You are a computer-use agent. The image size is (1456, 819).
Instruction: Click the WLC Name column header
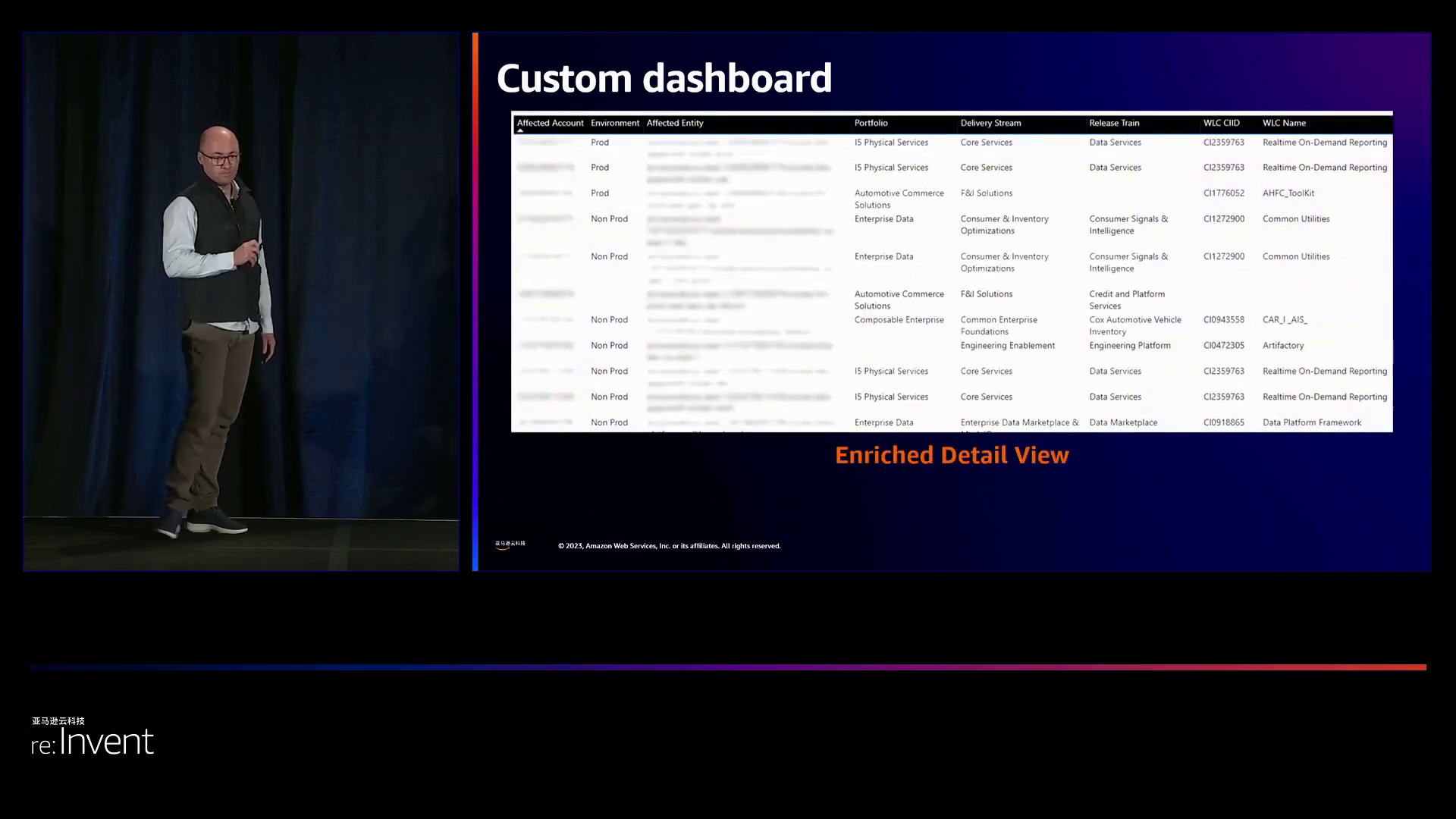coord(1284,123)
